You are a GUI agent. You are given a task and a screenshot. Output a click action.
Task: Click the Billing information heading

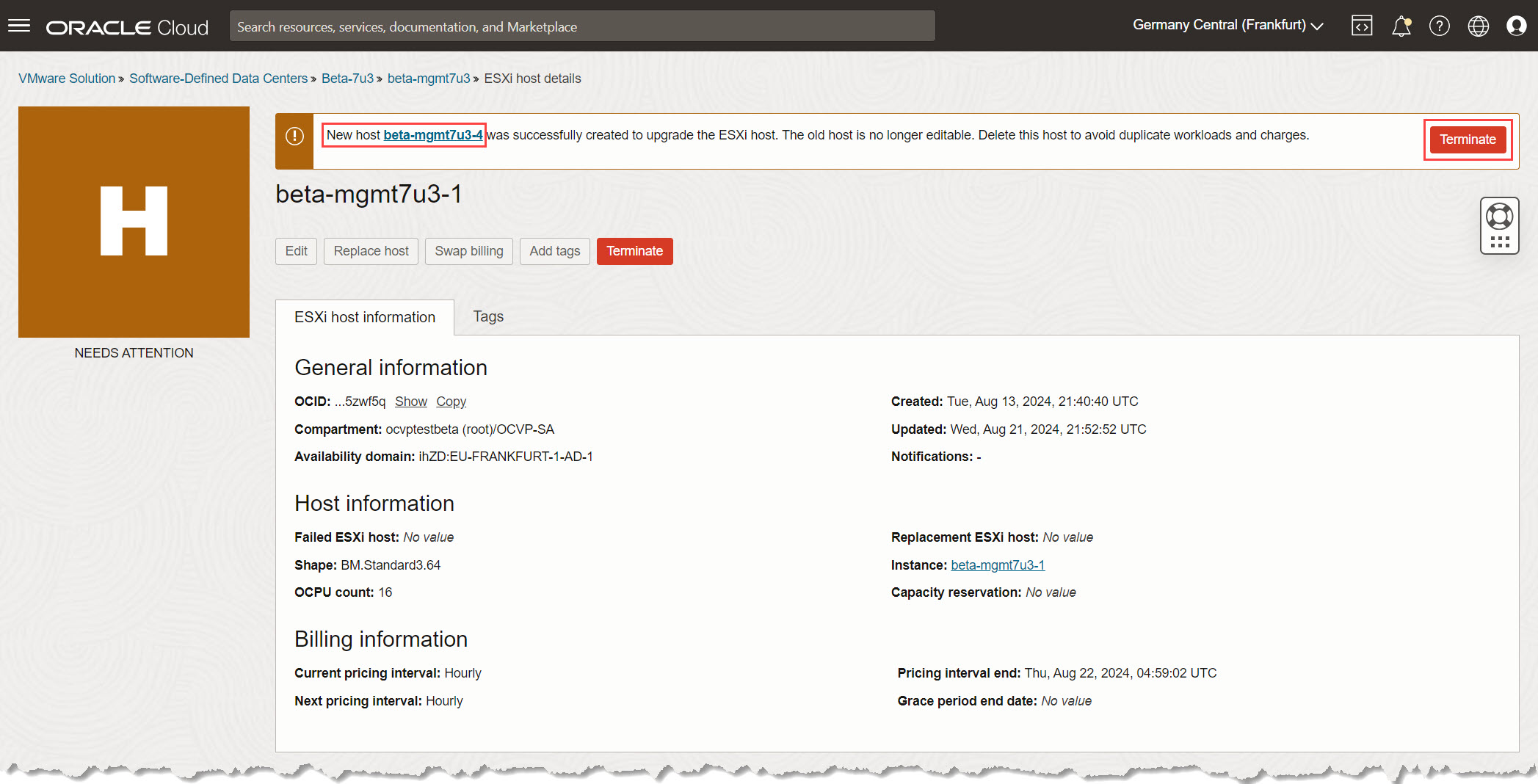[x=381, y=639]
